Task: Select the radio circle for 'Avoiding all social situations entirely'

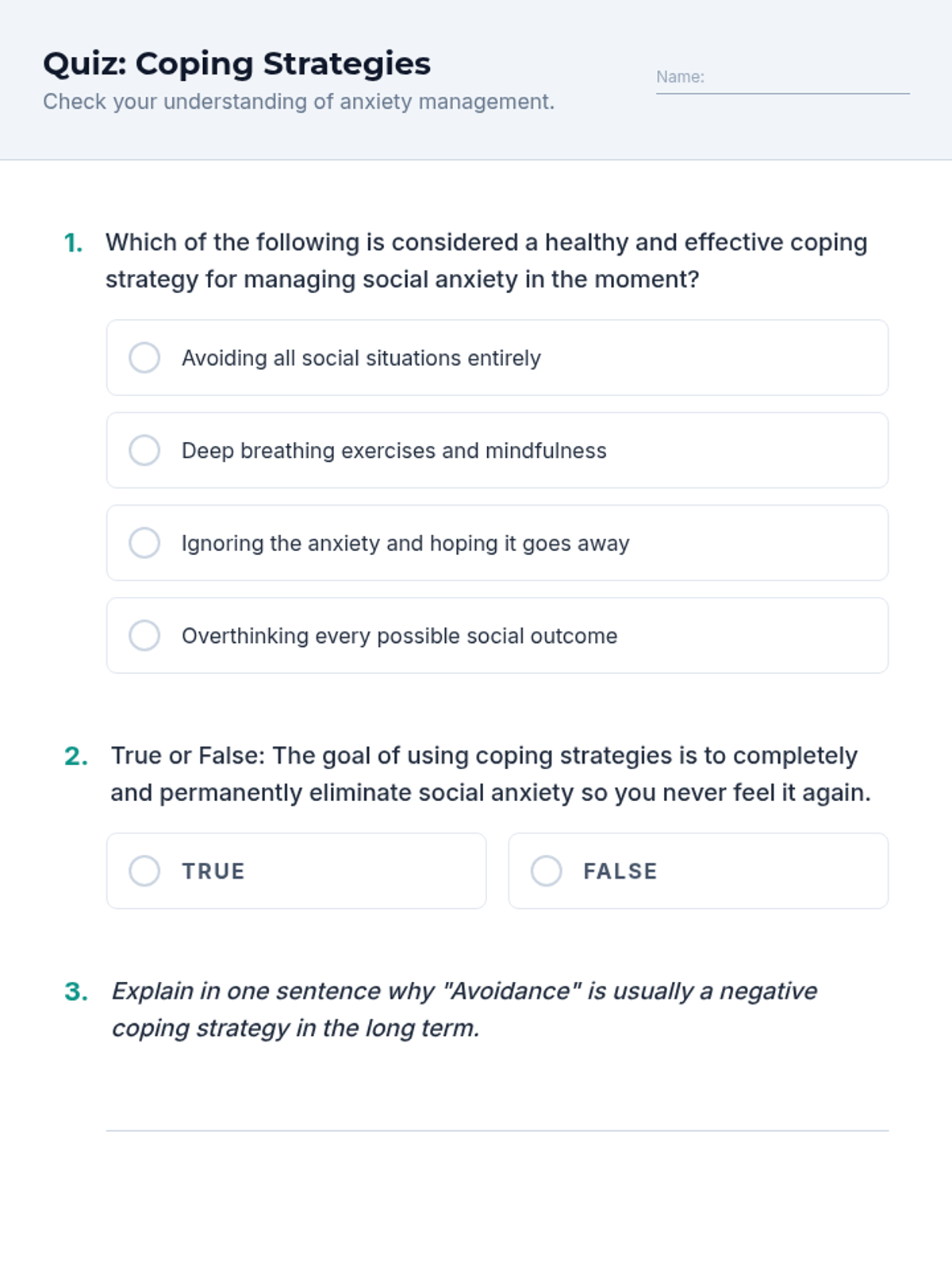Action: [144, 358]
